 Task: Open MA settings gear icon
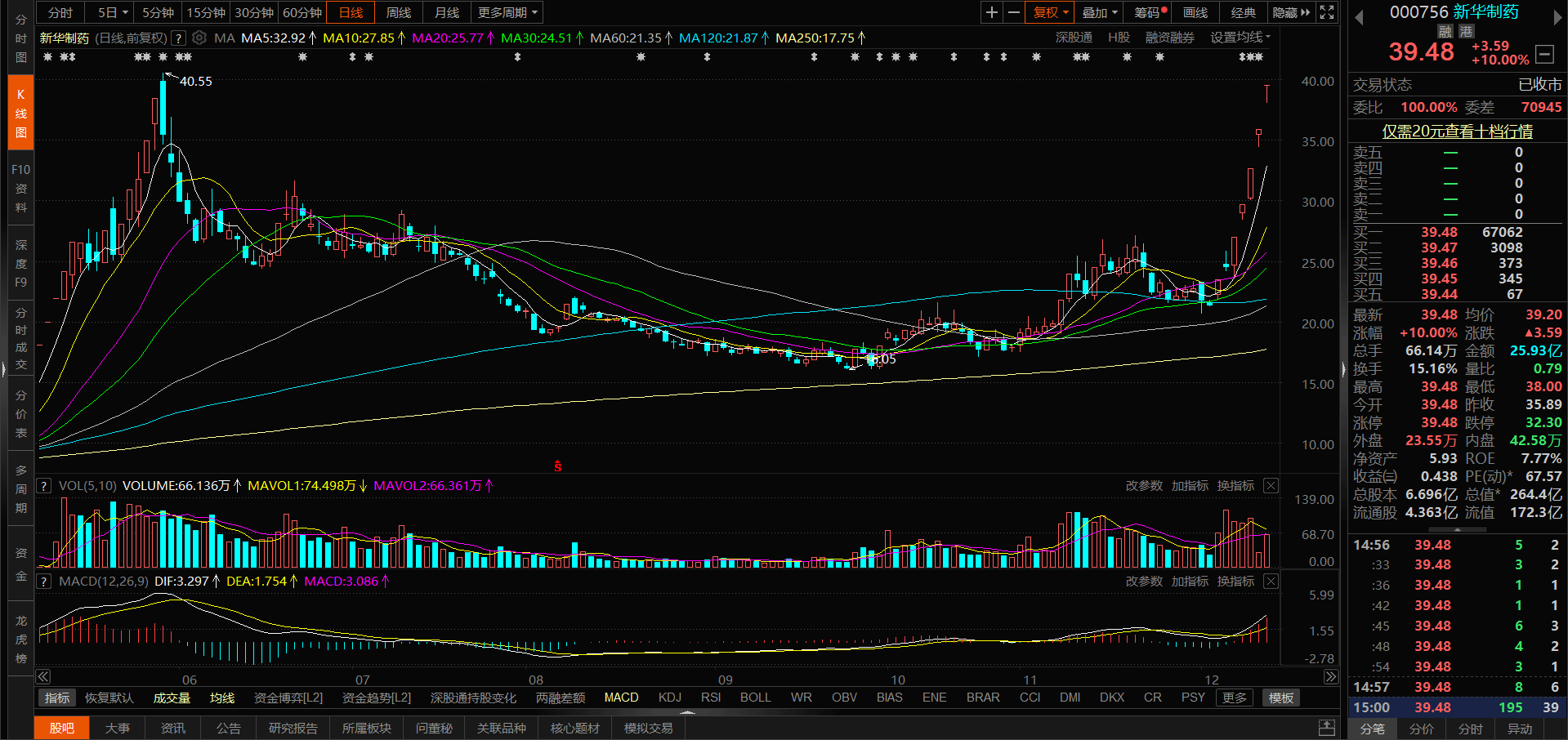click(199, 38)
